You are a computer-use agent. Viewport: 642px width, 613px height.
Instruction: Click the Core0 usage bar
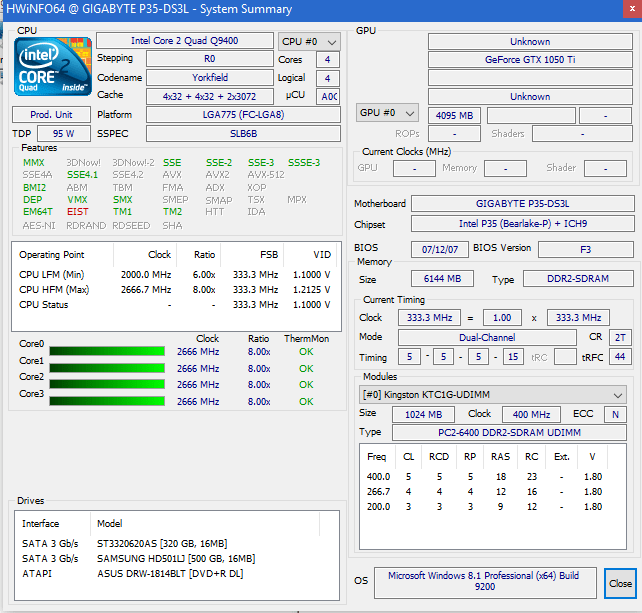[x=107, y=351]
